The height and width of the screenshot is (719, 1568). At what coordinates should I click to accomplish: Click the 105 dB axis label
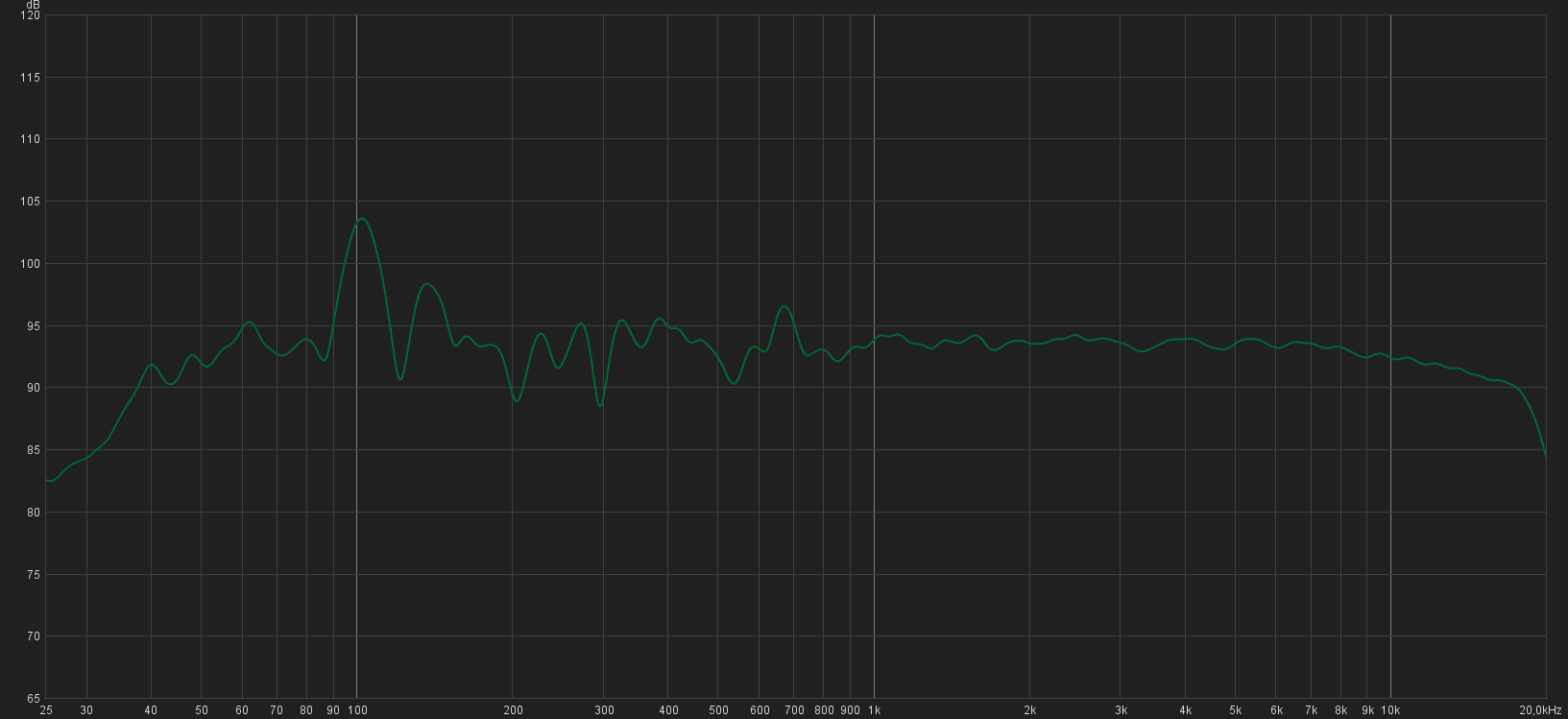pos(30,202)
